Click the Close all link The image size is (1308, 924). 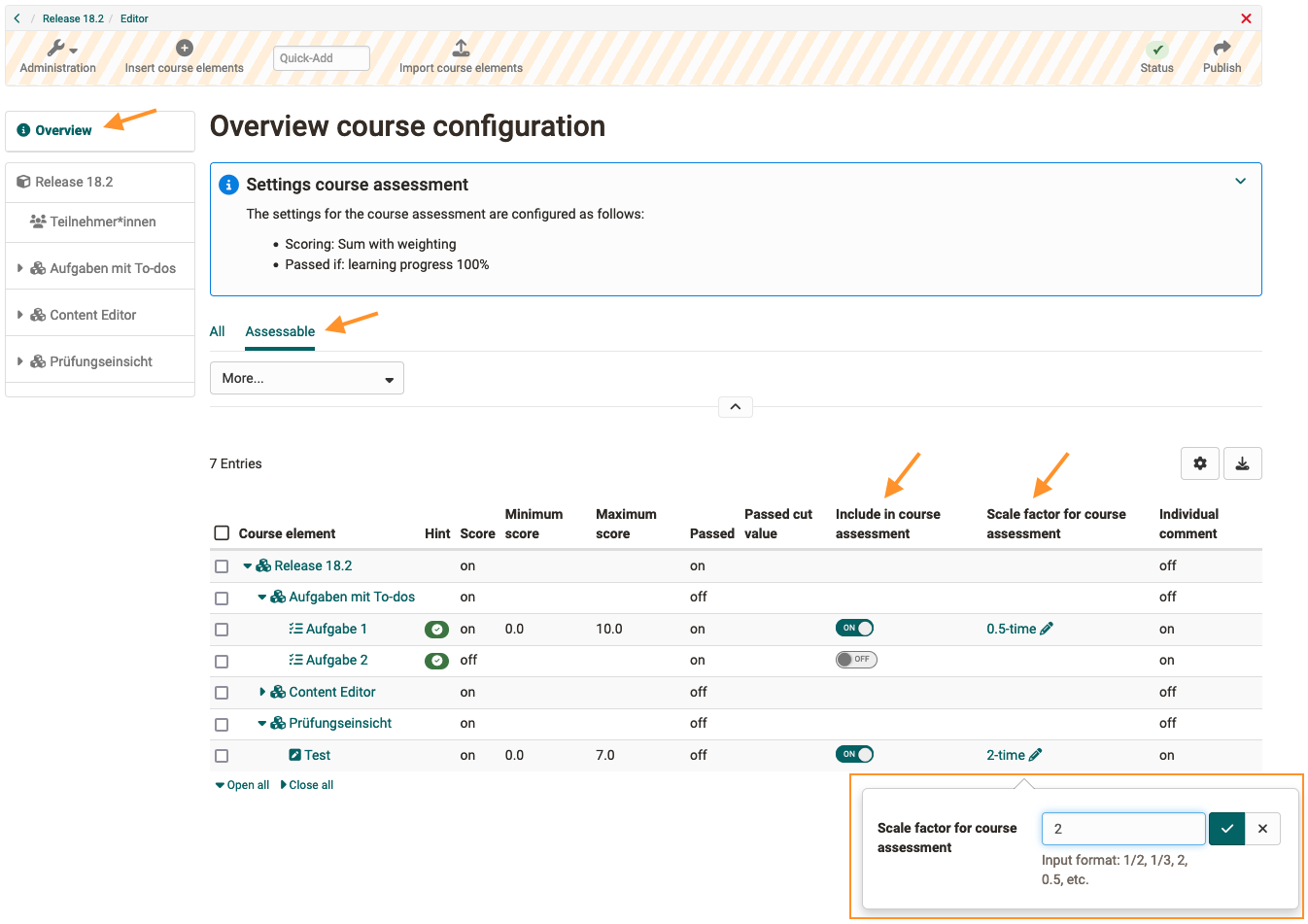coord(307,785)
